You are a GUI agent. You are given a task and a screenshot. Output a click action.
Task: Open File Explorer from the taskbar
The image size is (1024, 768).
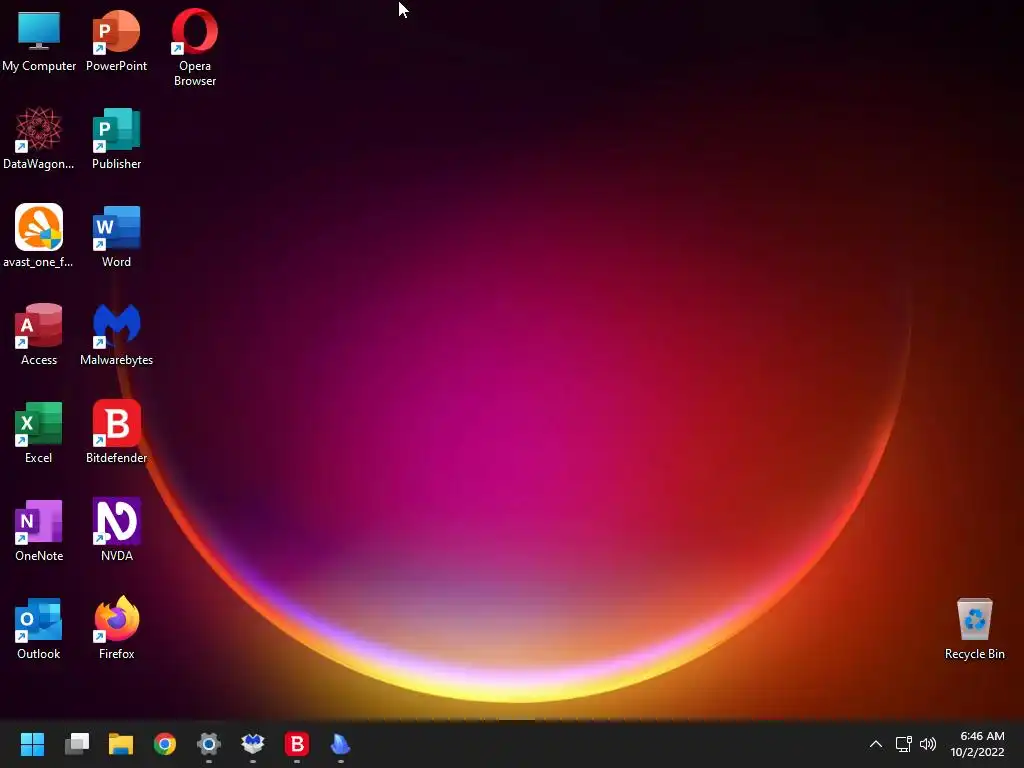[x=121, y=744]
